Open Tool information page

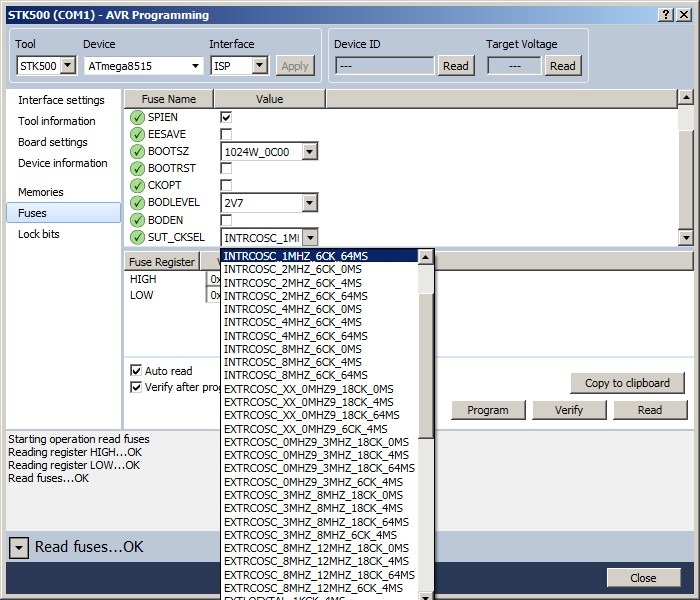click(57, 121)
